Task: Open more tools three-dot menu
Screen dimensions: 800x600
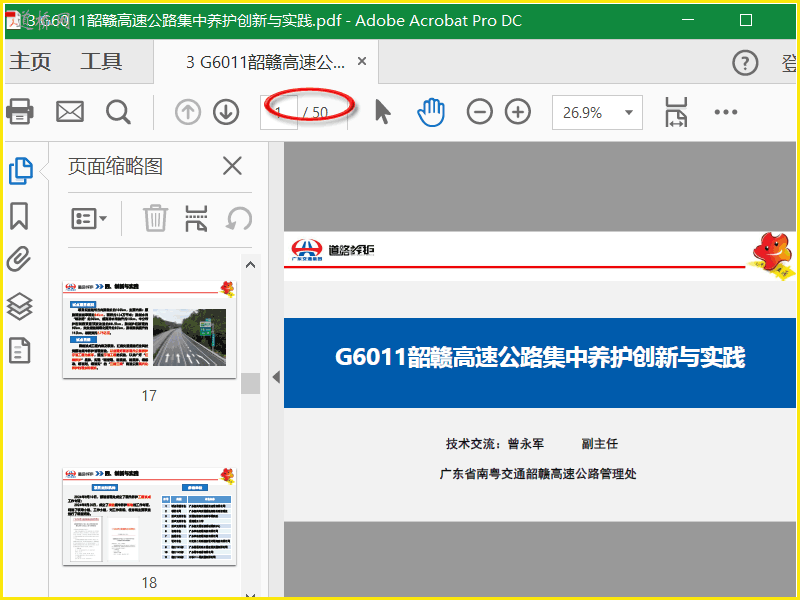Action: tap(726, 112)
